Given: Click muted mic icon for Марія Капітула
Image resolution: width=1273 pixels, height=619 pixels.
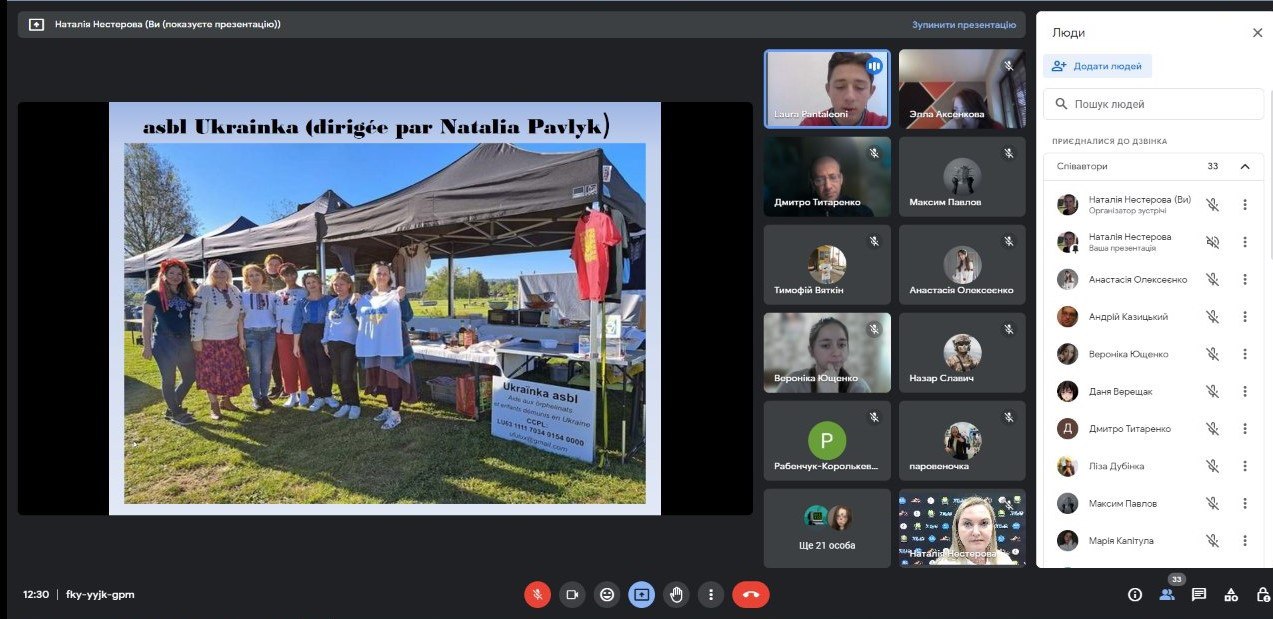Looking at the screenshot, I should pos(1212,541).
